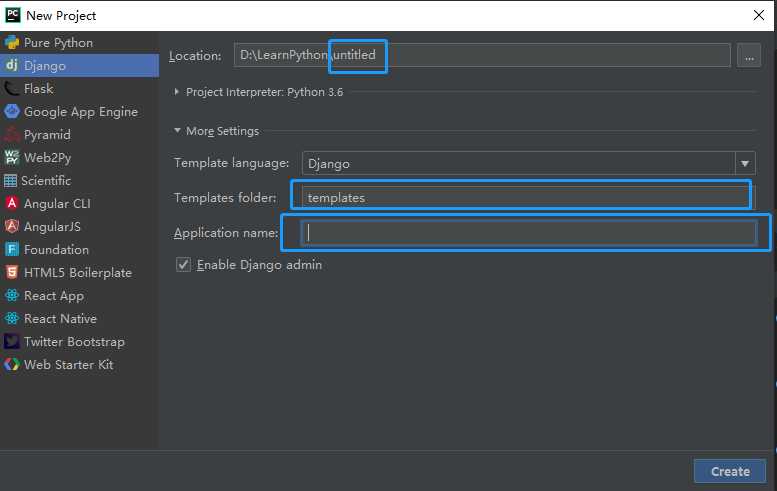Screen dimensions: 777x491
Task: Toggle Enable Django admin checkbox
Action: pos(183,265)
